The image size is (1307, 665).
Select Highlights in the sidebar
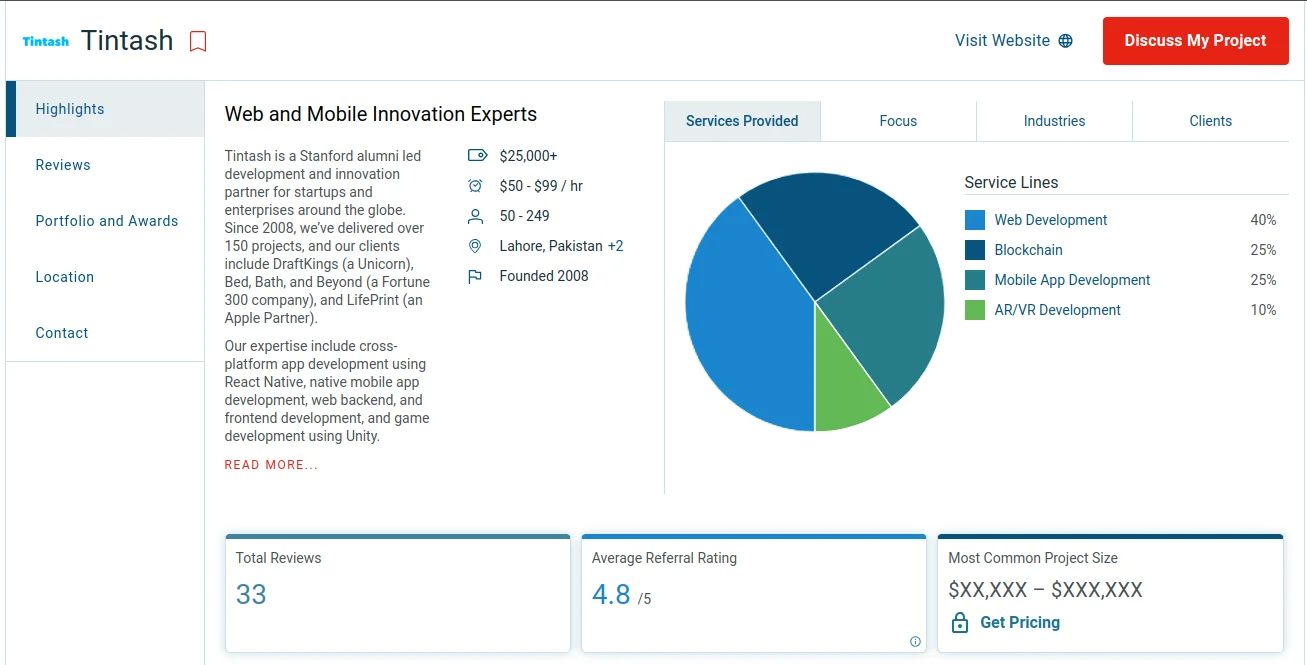105,109
